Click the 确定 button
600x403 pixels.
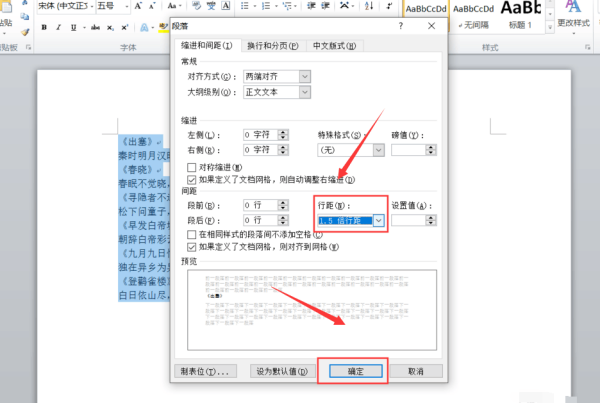tap(353, 371)
